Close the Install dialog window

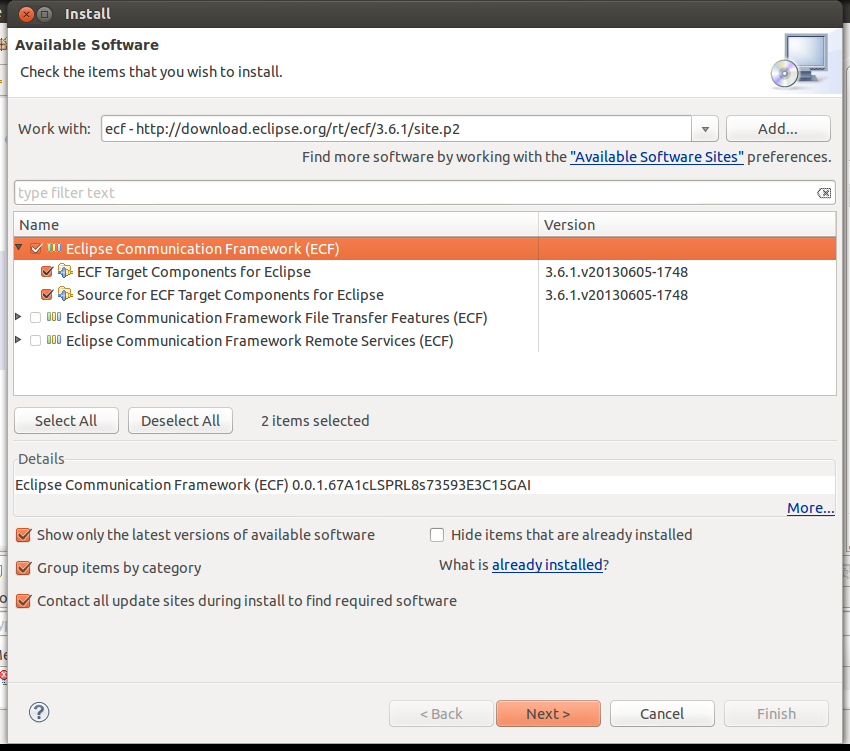pyautogui.click(x=26, y=14)
